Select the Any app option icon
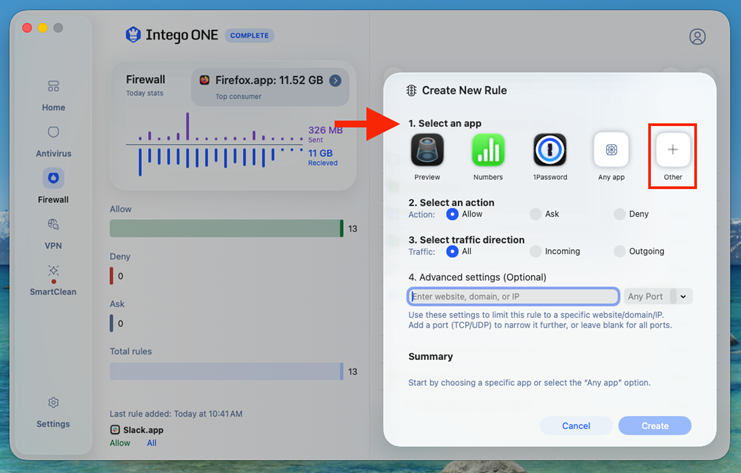This screenshot has width=741, height=473. pyautogui.click(x=611, y=150)
